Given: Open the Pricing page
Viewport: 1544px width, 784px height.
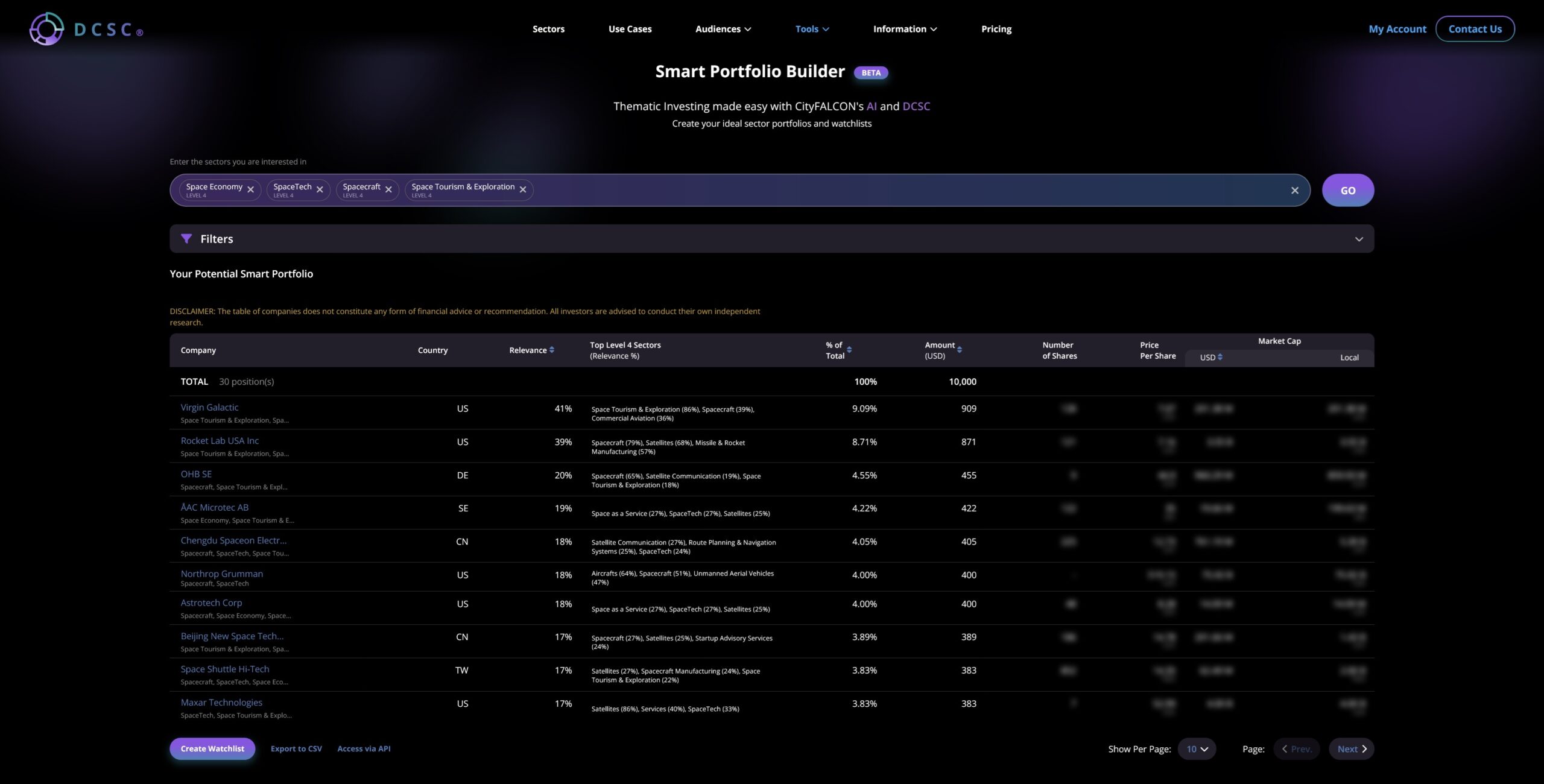Looking at the screenshot, I should tap(996, 29).
